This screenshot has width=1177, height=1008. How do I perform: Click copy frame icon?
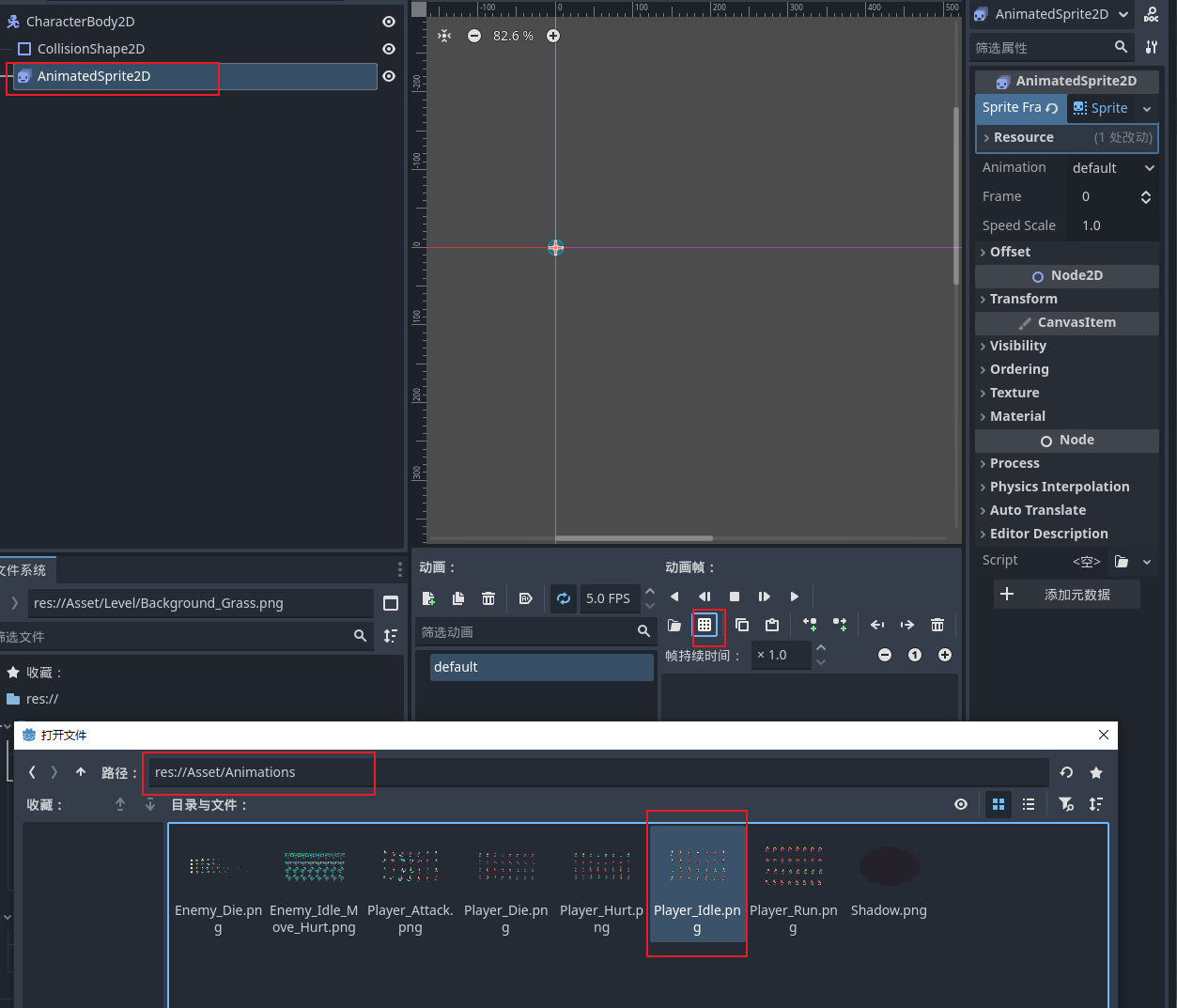742,625
